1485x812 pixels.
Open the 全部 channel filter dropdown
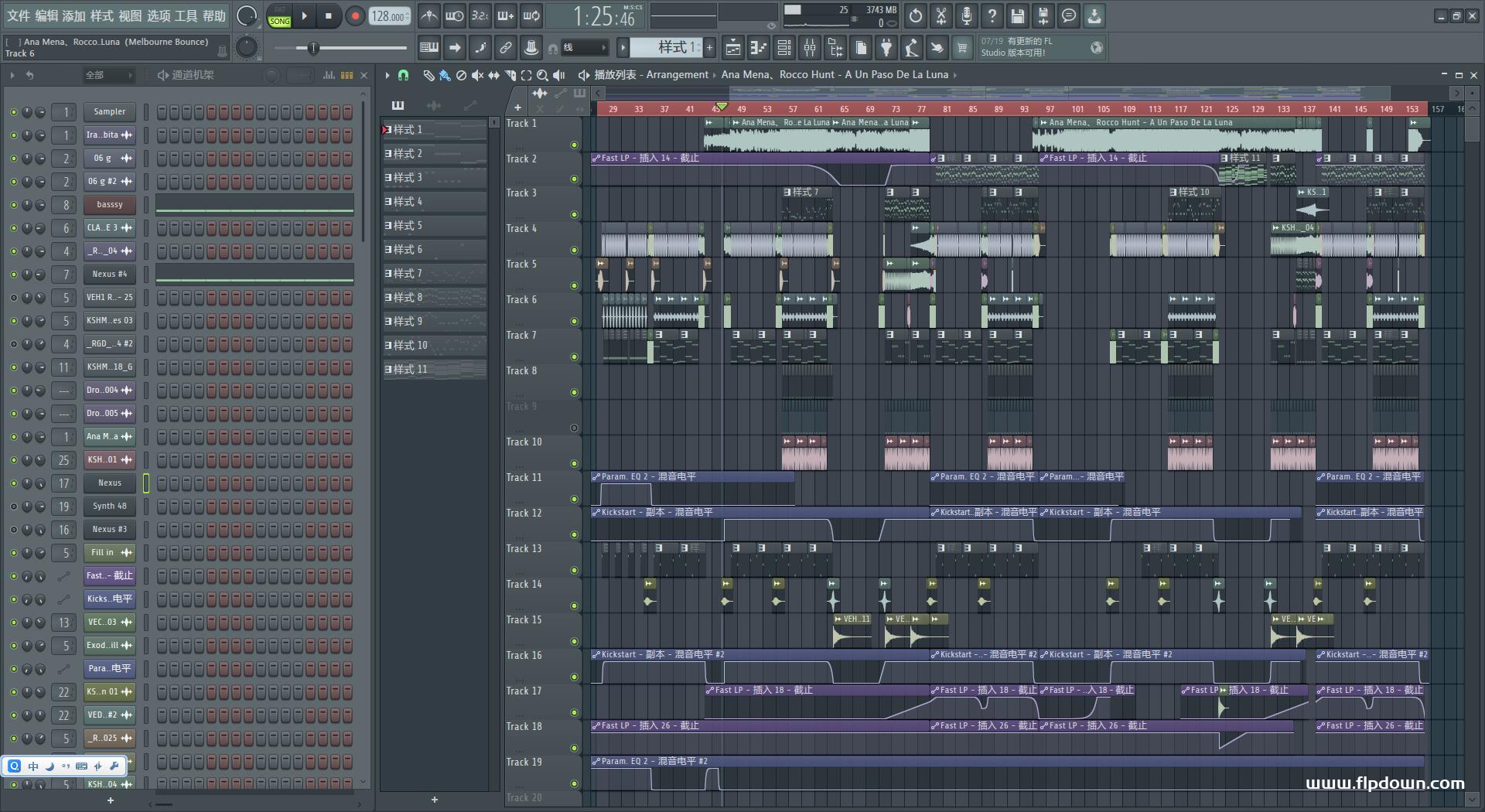pyautogui.click(x=109, y=75)
